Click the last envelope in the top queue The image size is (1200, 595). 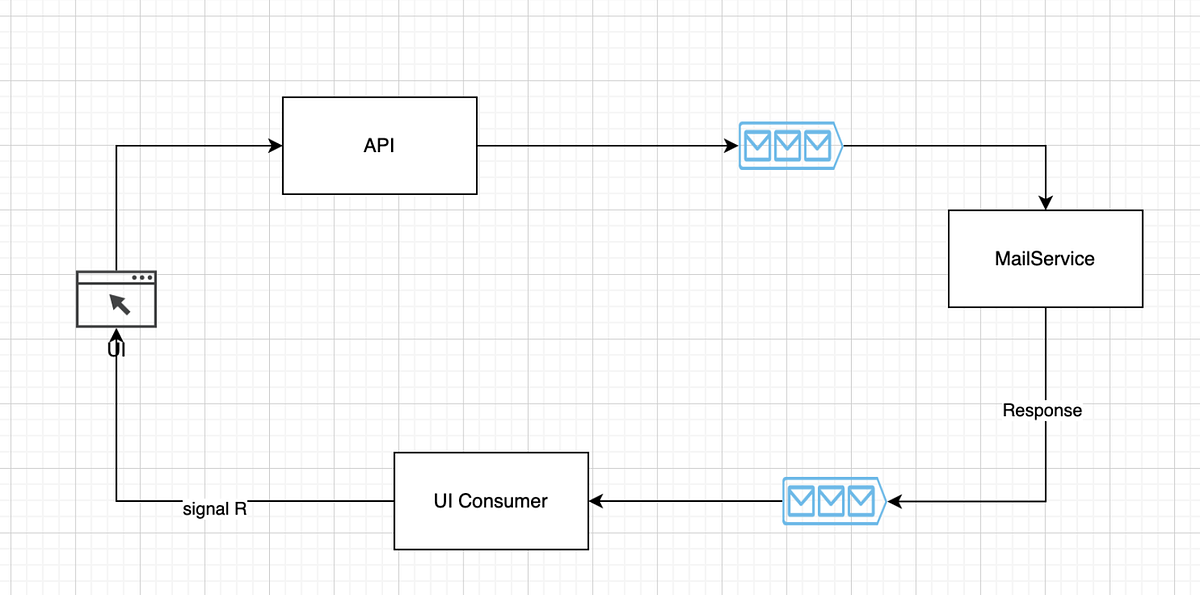pyautogui.click(x=817, y=146)
